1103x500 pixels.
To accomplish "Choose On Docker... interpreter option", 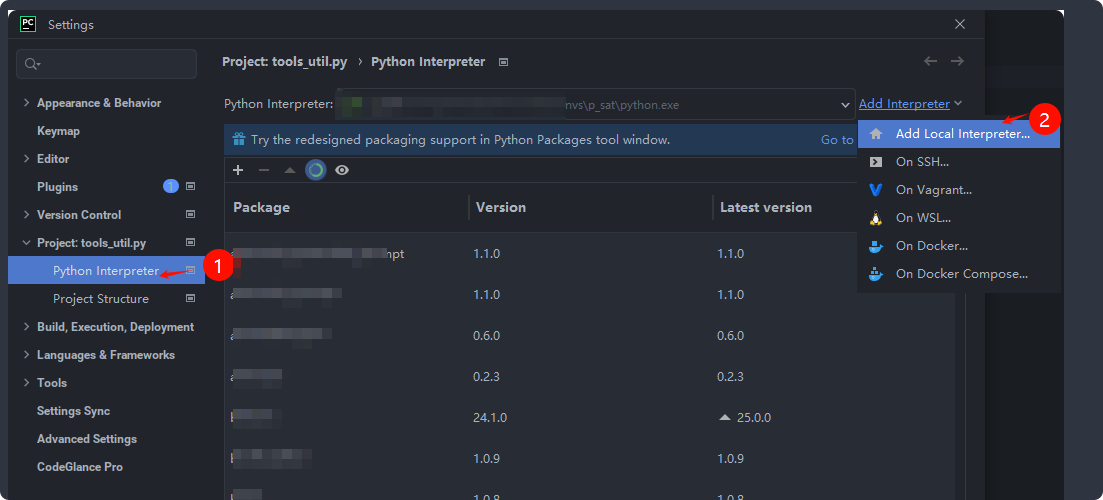I will coord(959,246).
